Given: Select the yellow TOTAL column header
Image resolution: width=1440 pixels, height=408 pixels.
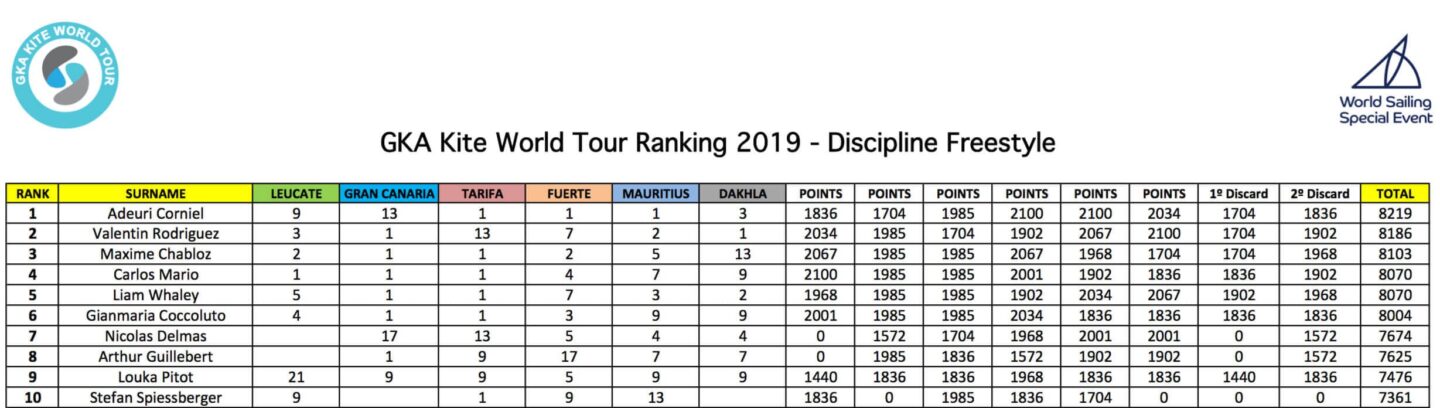Looking at the screenshot, I should tap(1395, 194).
